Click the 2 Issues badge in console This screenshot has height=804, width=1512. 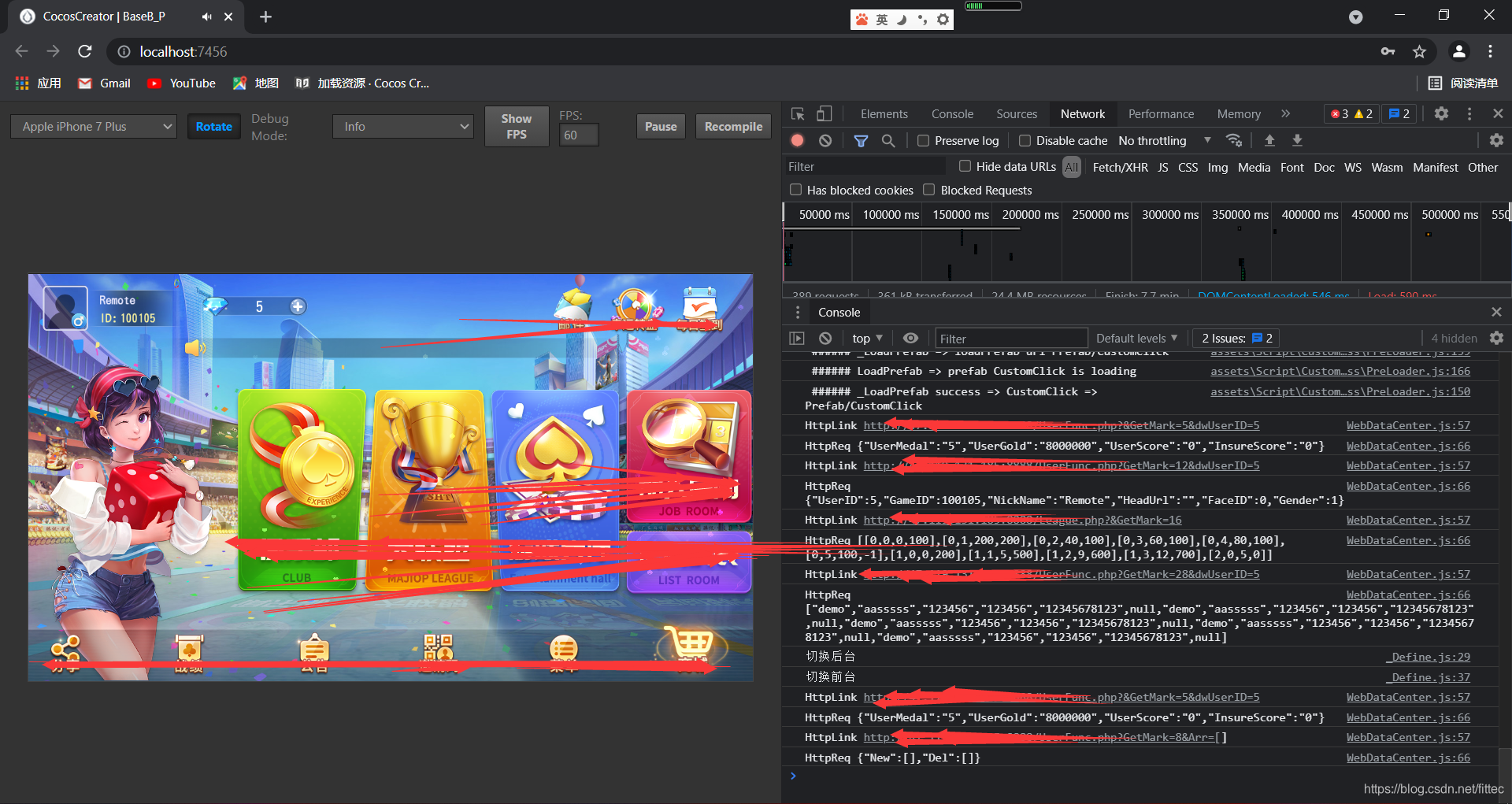(1237, 338)
